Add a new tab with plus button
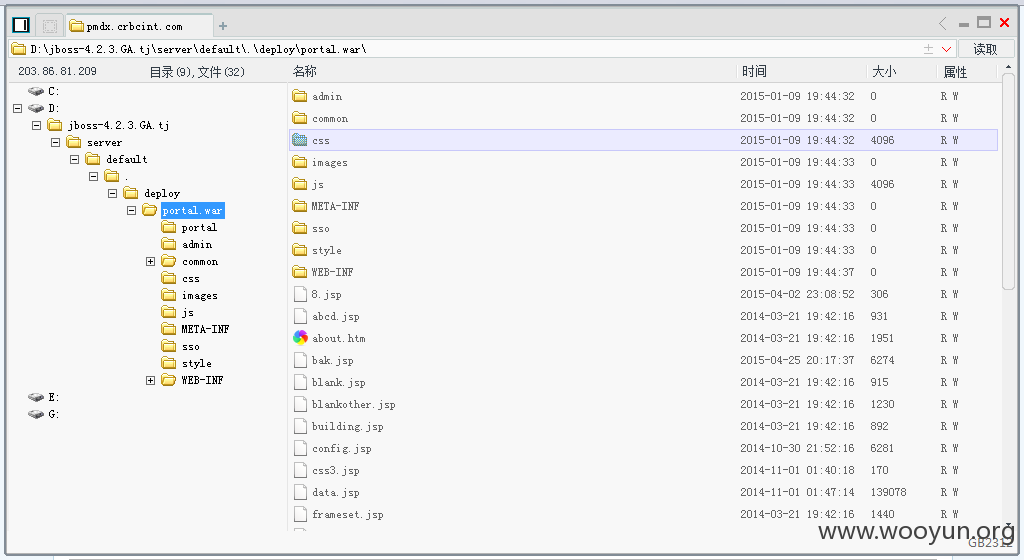The image size is (1024, 560). tap(223, 26)
